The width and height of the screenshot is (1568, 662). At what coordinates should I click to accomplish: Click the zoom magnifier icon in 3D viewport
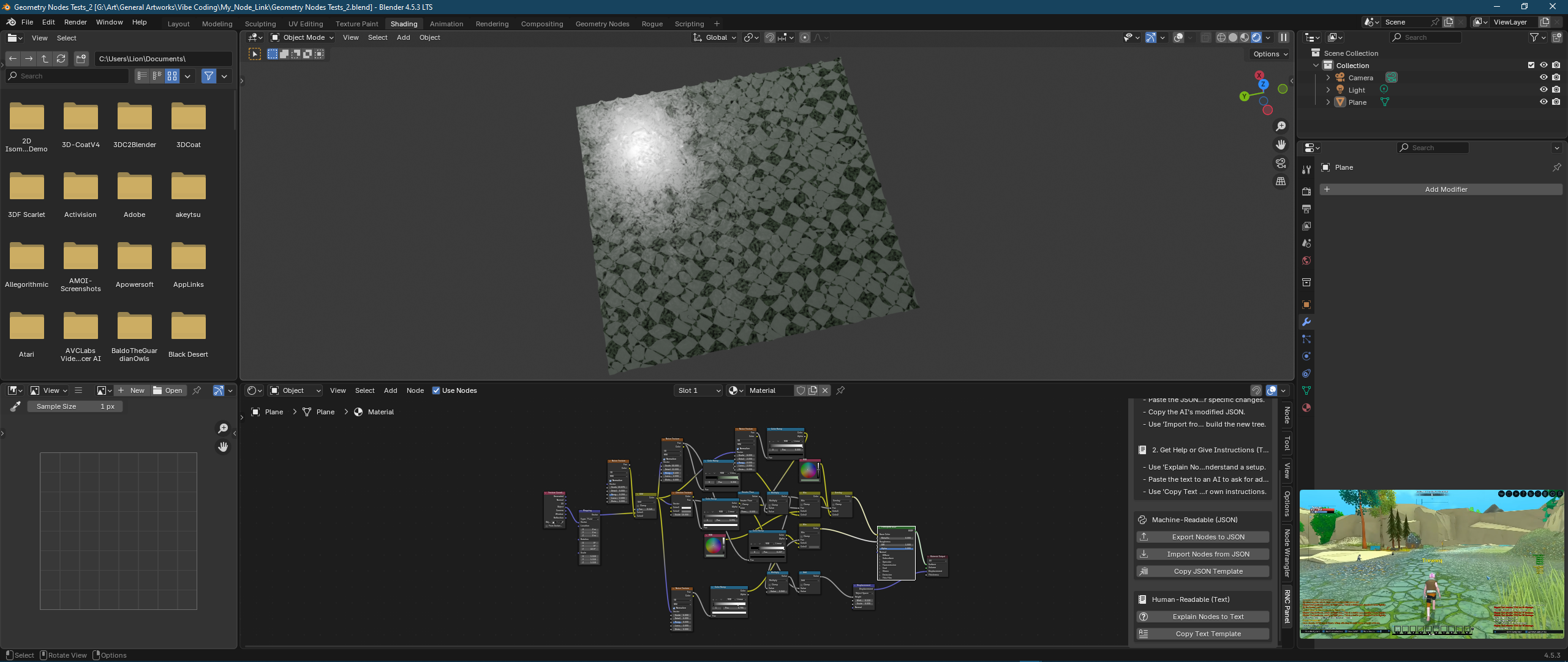tap(1281, 126)
